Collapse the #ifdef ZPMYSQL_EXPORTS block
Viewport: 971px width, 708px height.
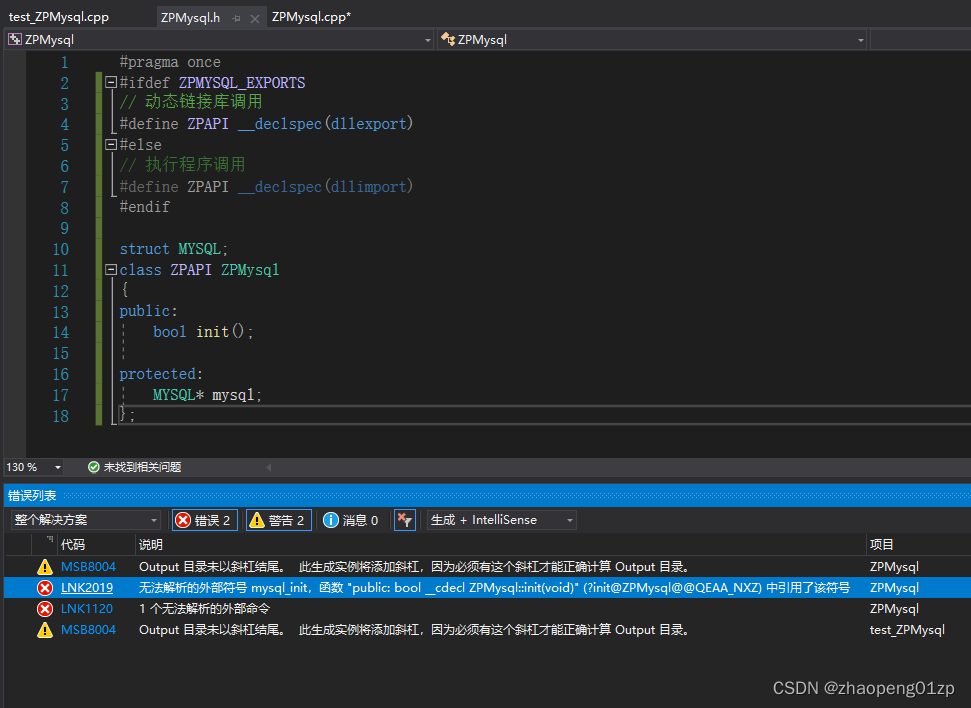click(x=110, y=83)
